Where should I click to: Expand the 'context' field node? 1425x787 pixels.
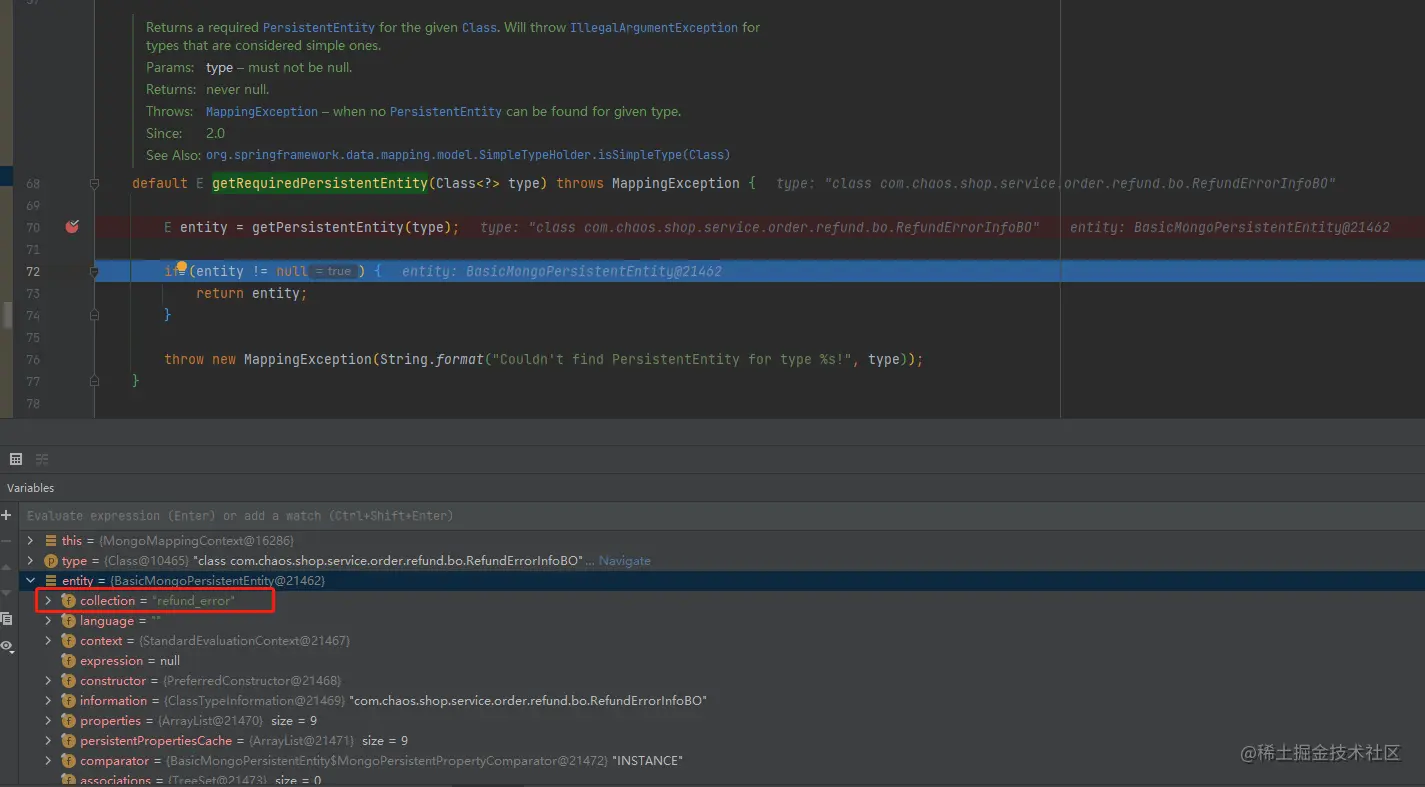tap(48, 641)
